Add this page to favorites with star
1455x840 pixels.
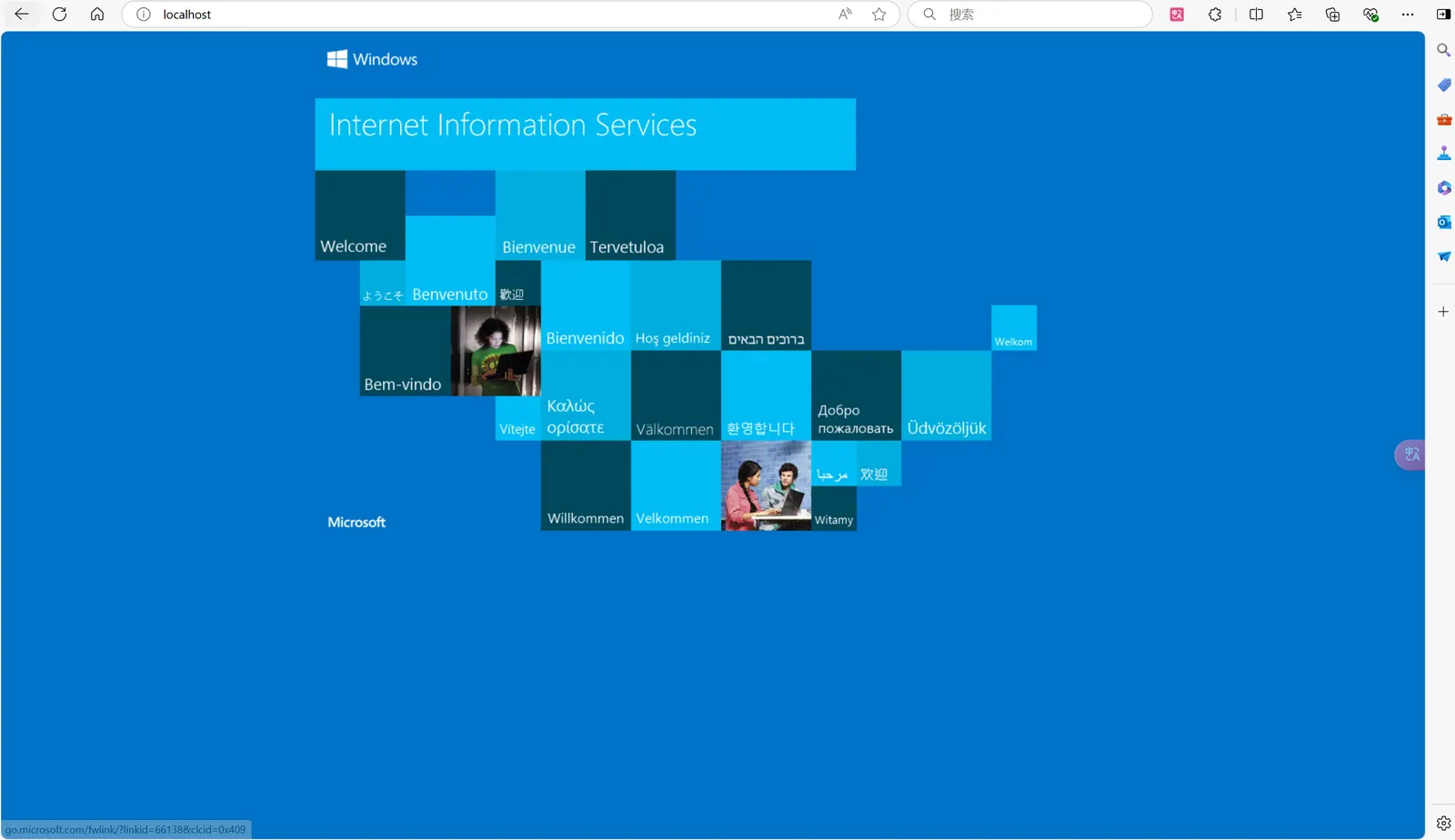[878, 15]
